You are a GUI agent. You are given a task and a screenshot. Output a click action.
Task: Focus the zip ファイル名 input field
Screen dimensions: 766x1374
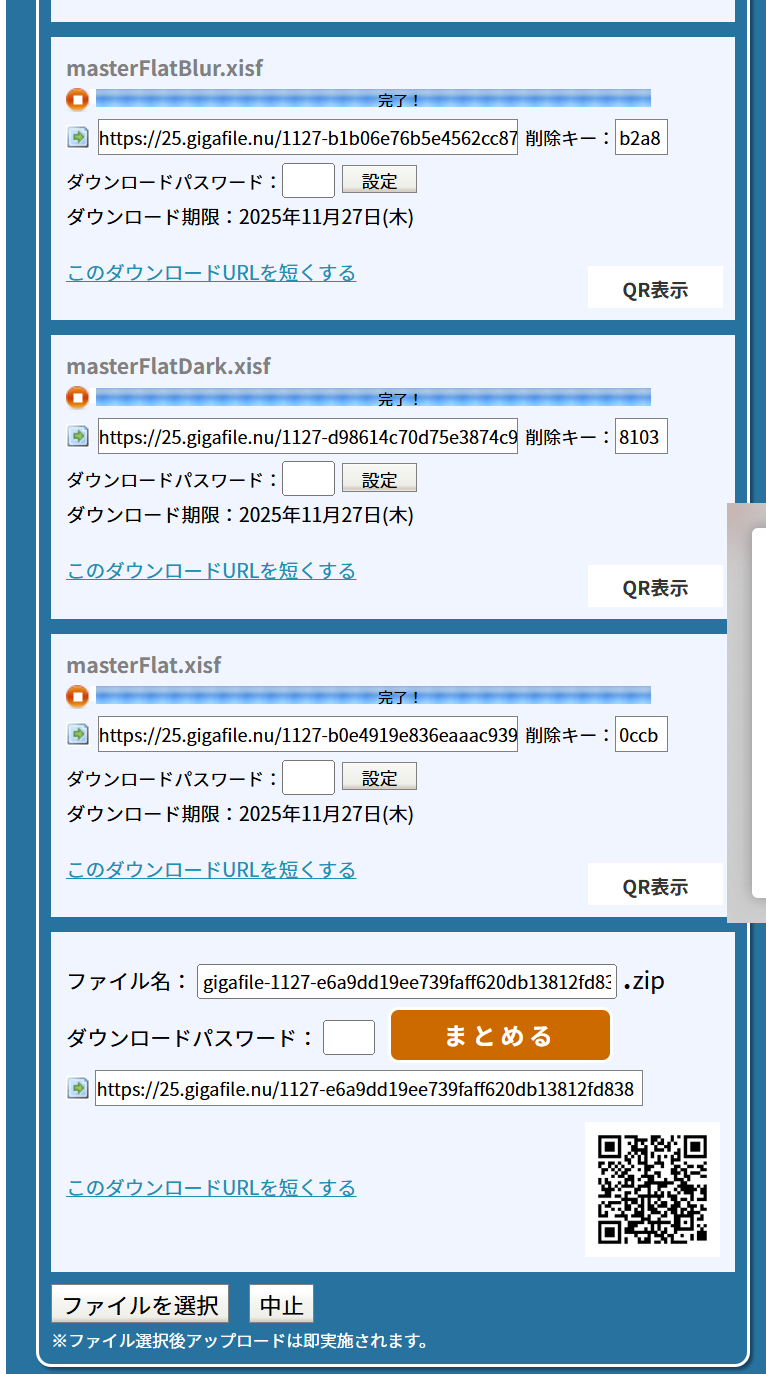tap(407, 983)
